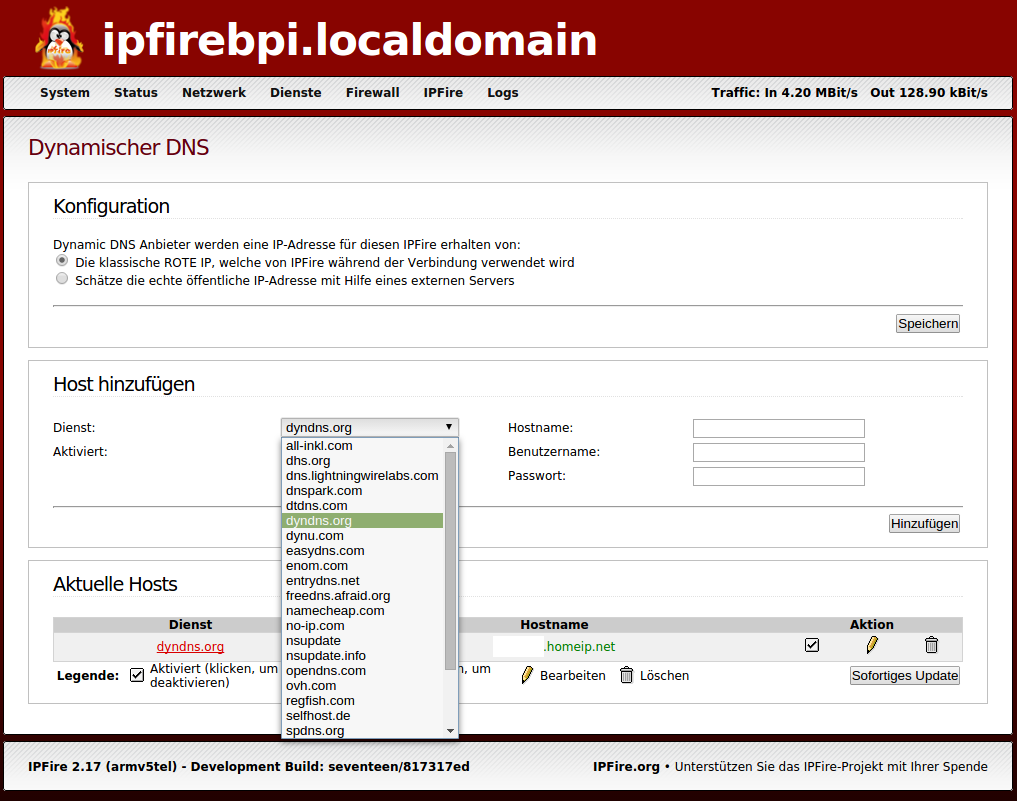The height and width of the screenshot is (801, 1017).
Task: Click the legend pencil icon next to Bearbeiten
Action: tap(527, 675)
